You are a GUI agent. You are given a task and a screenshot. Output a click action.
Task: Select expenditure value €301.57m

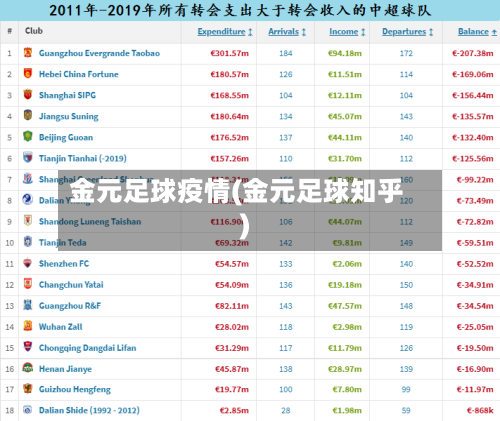coord(230,53)
